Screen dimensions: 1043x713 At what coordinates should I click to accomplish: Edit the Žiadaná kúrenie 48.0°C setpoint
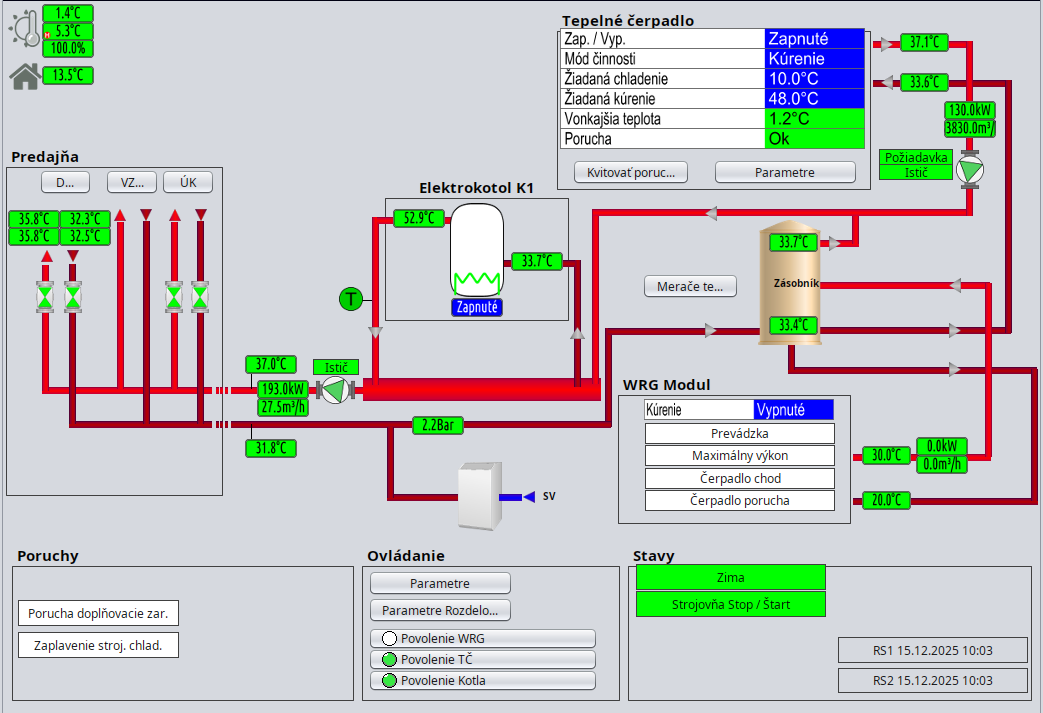coord(813,99)
